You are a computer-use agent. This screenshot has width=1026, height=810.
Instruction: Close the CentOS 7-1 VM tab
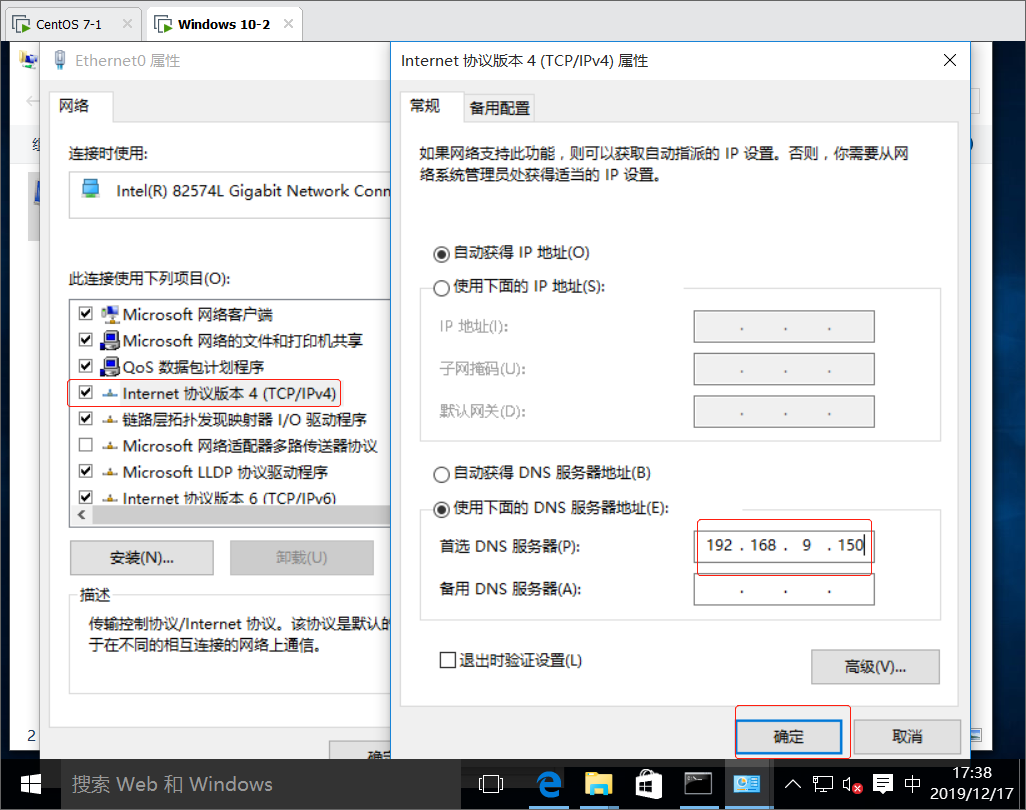click(x=127, y=24)
